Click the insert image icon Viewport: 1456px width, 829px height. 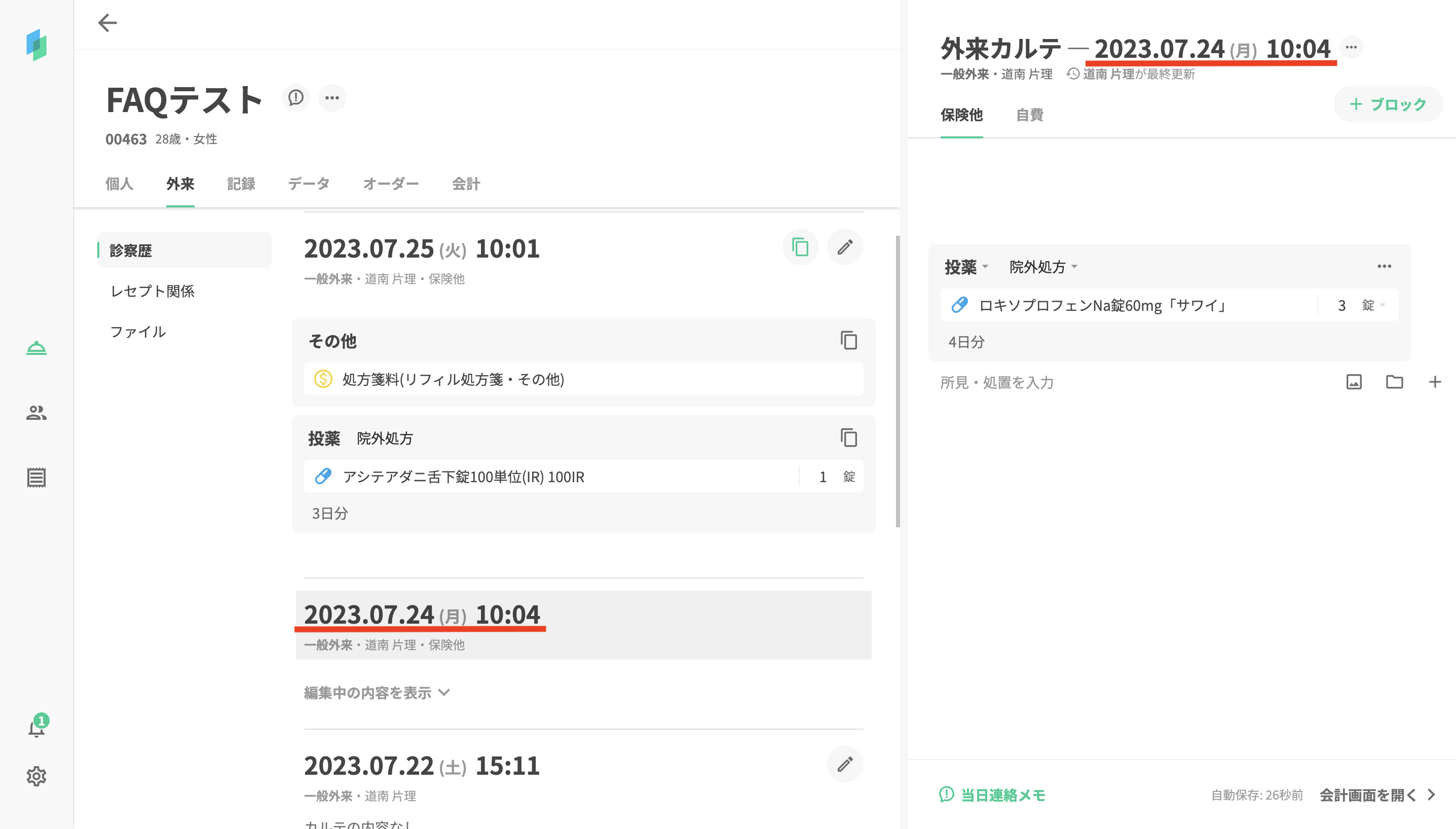tap(1354, 382)
